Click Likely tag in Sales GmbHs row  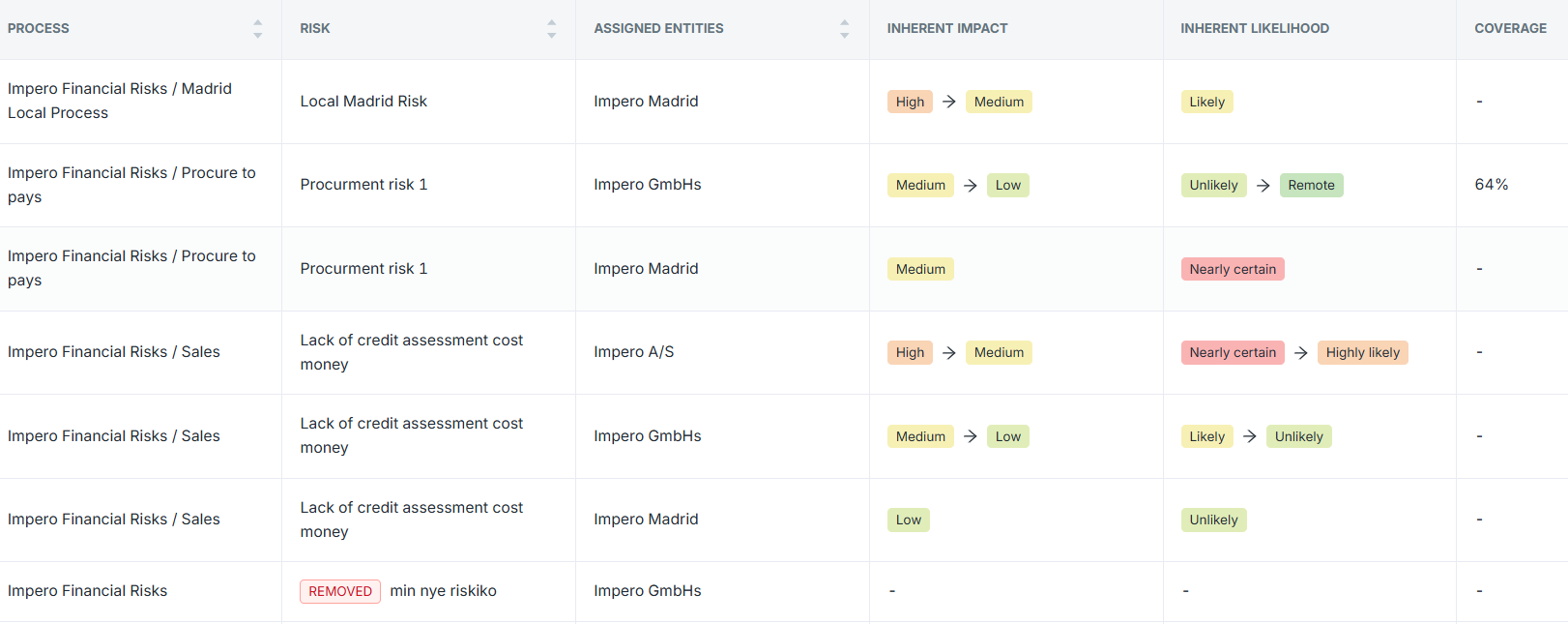[1206, 436]
